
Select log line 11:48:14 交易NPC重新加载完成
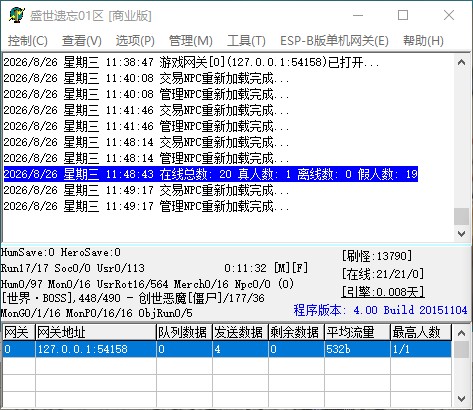(146, 142)
